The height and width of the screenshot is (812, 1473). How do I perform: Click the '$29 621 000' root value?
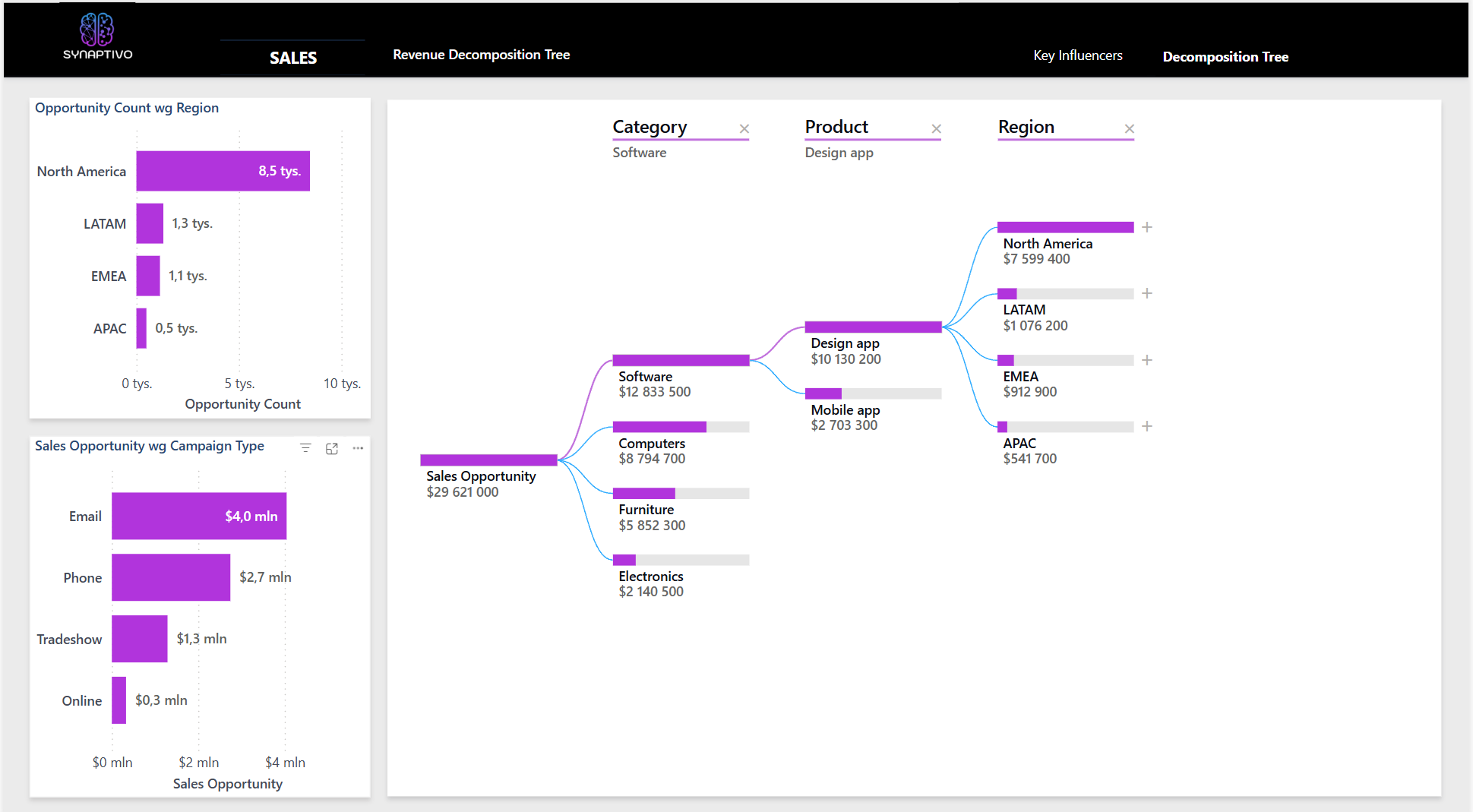coord(463,492)
